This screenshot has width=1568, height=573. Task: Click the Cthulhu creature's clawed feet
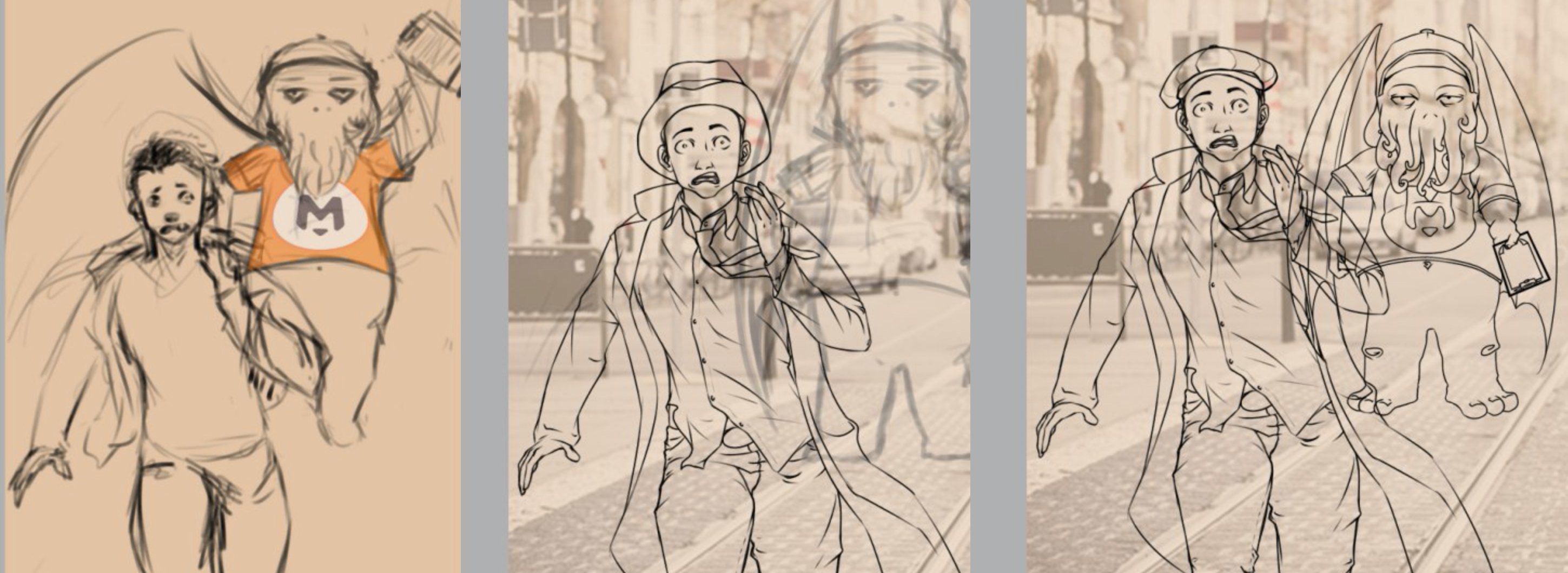tap(1485, 404)
